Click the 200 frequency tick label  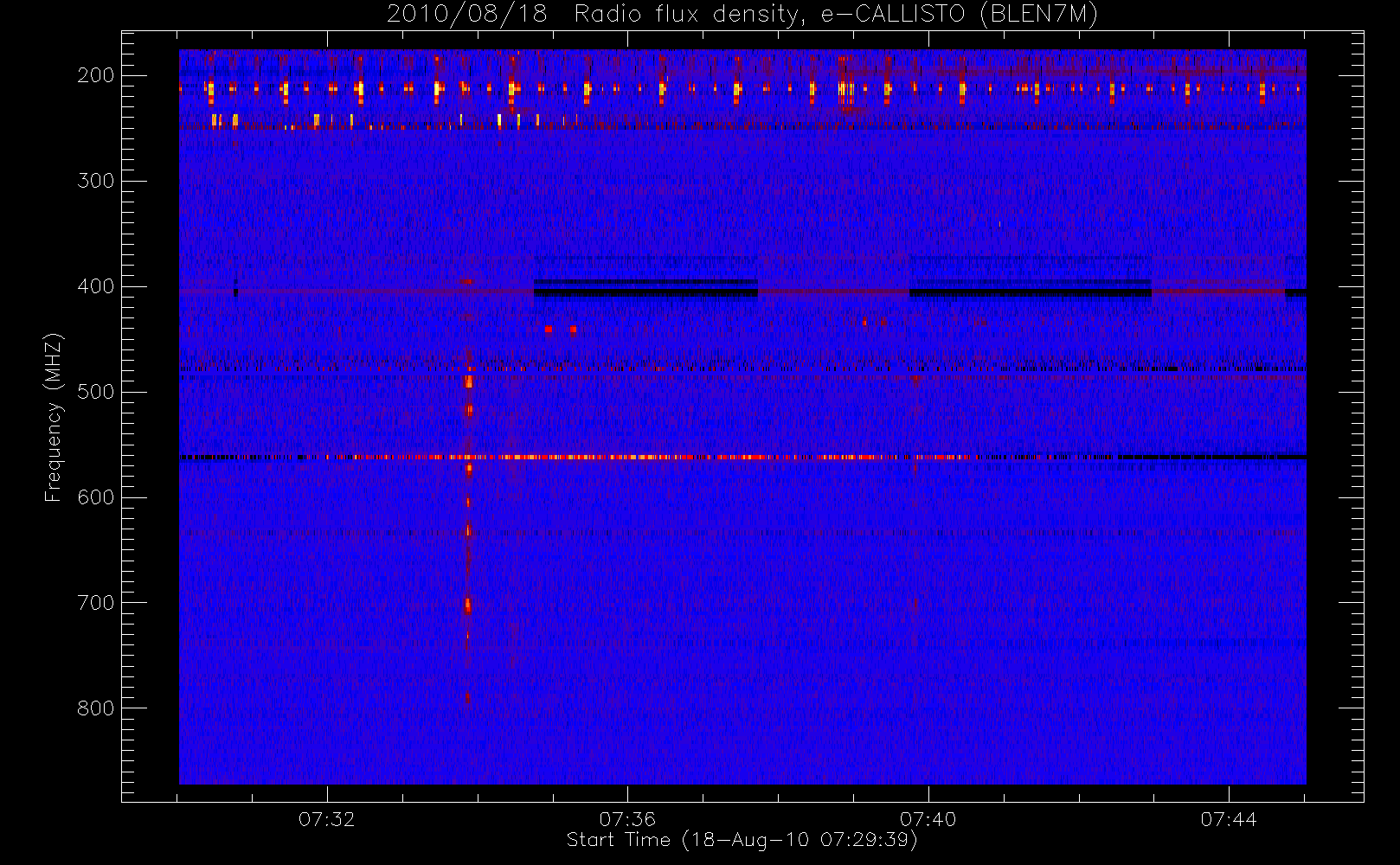click(96, 75)
